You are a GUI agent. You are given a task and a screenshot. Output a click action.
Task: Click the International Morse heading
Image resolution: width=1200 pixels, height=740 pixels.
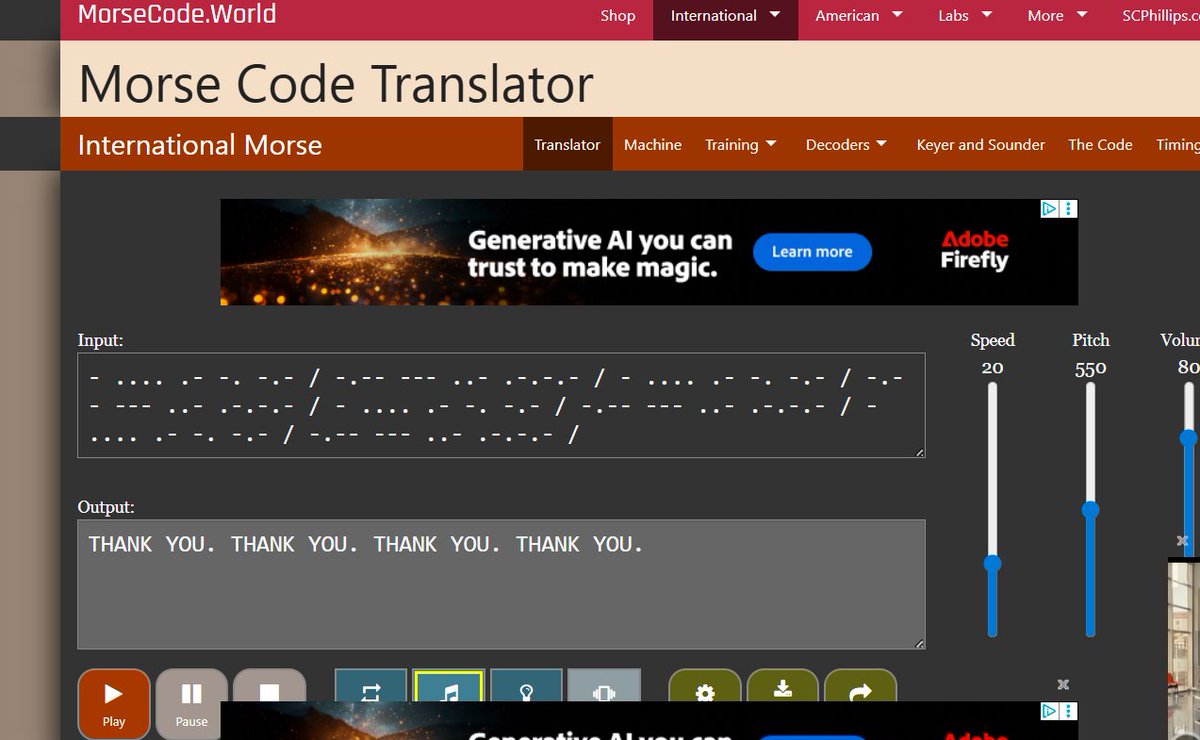(x=200, y=145)
